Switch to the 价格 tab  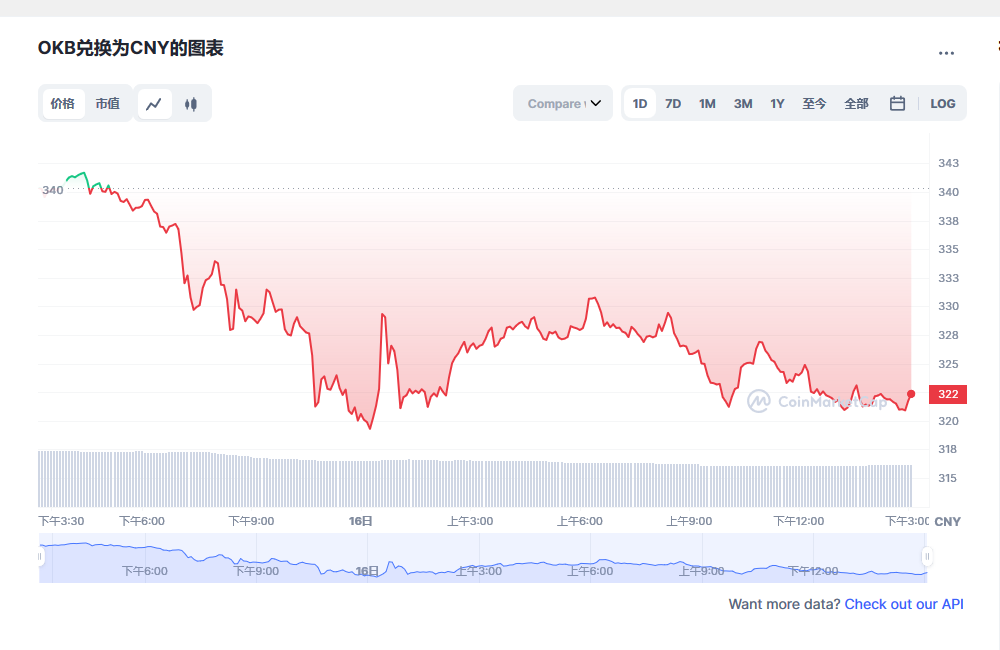(x=62, y=103)
